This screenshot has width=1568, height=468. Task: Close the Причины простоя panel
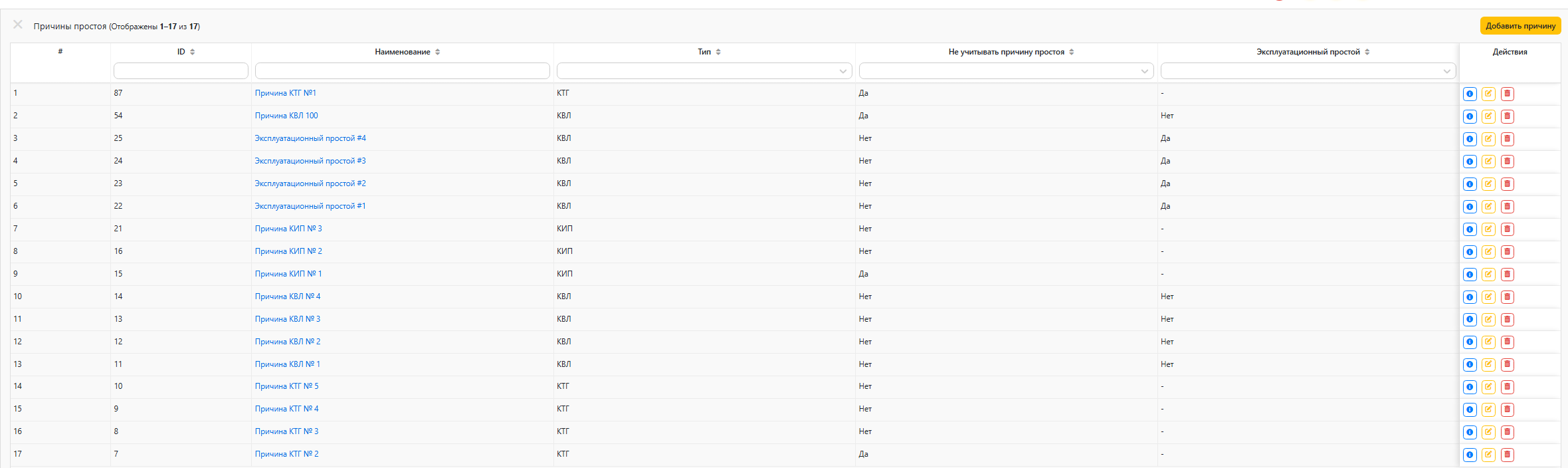point(18,25)
